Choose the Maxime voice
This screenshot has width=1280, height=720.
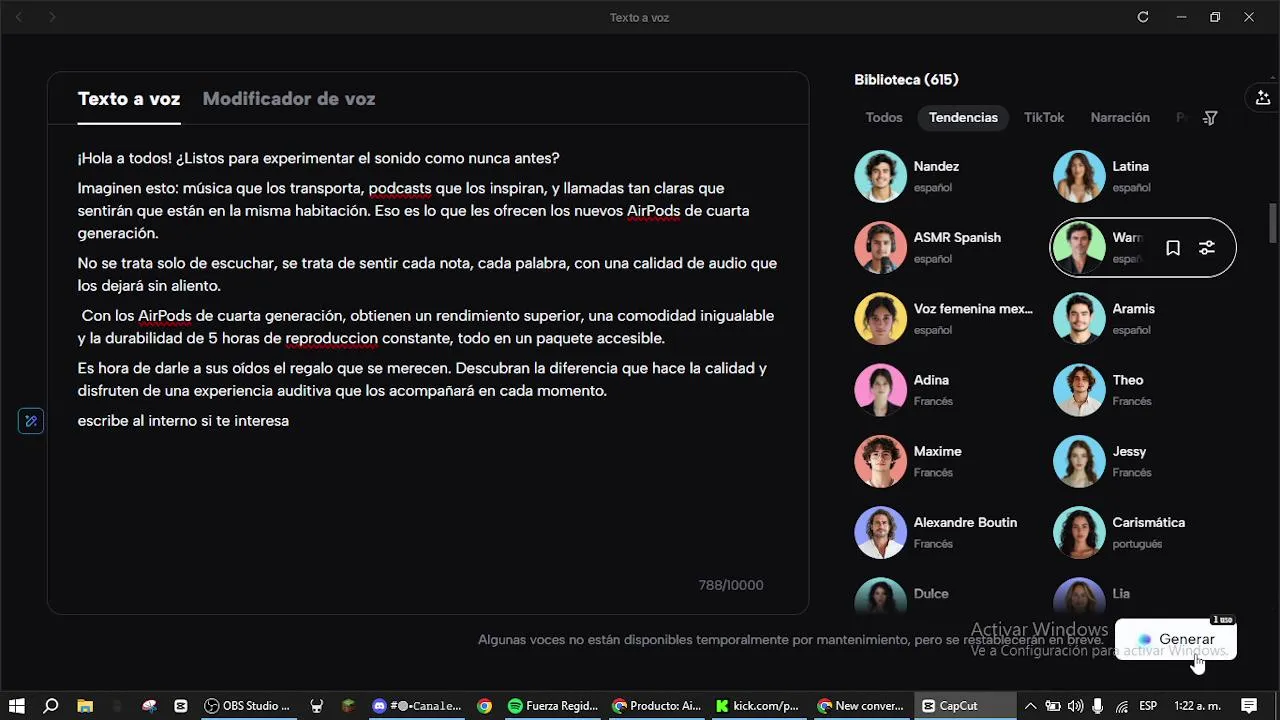pyautogui.click(x=945, y=461)
